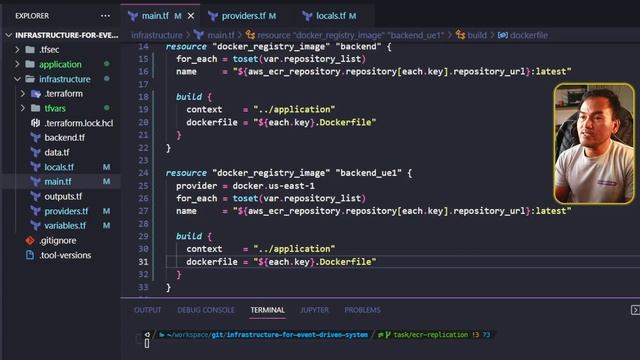Collapse the infrastructure folder chevron
This screenshot has height=360, width=640.
click(x=17, y=79)
